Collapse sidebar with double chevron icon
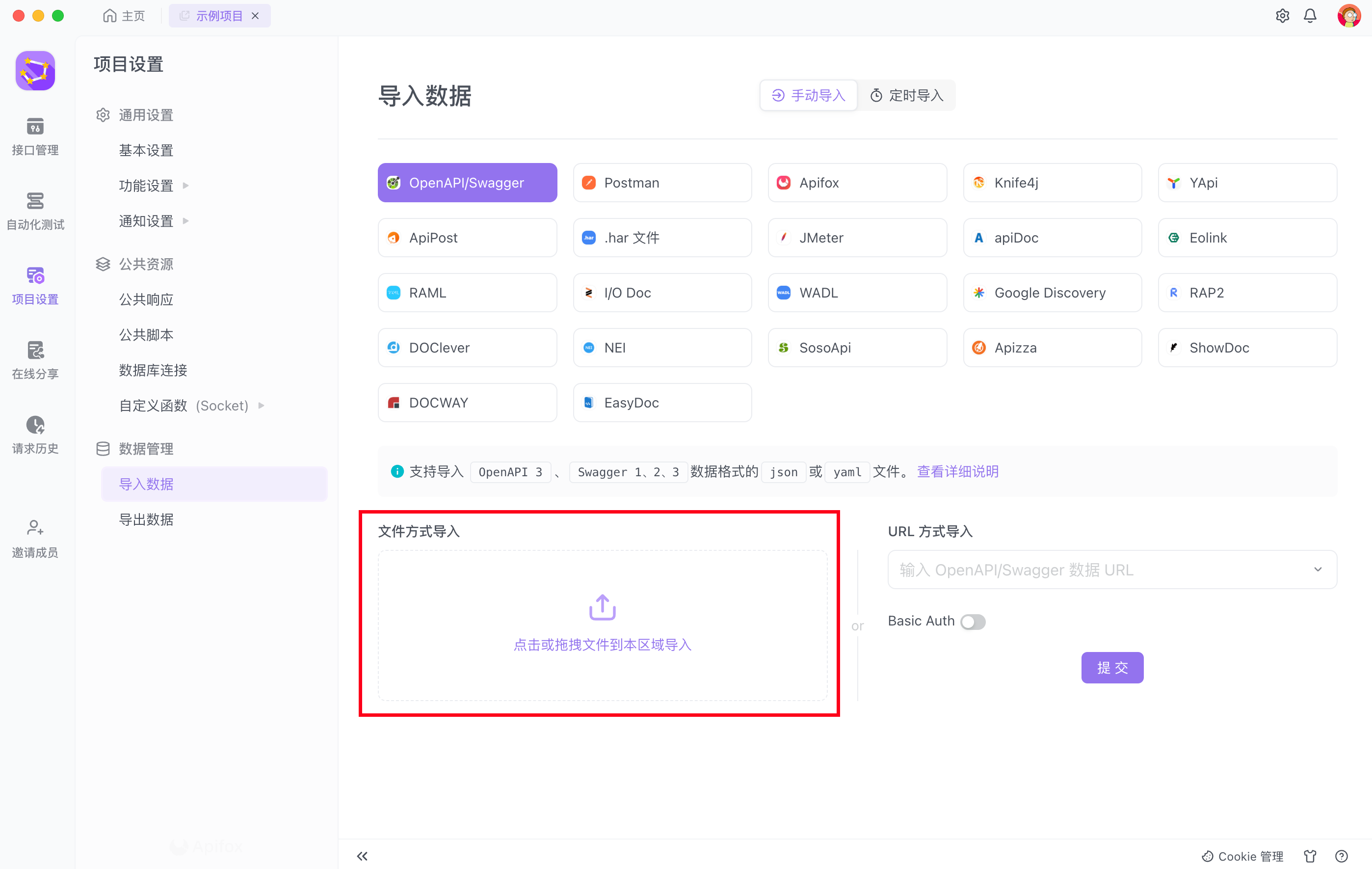Viewport: 1372px width, 869px height. coord(362,856)
